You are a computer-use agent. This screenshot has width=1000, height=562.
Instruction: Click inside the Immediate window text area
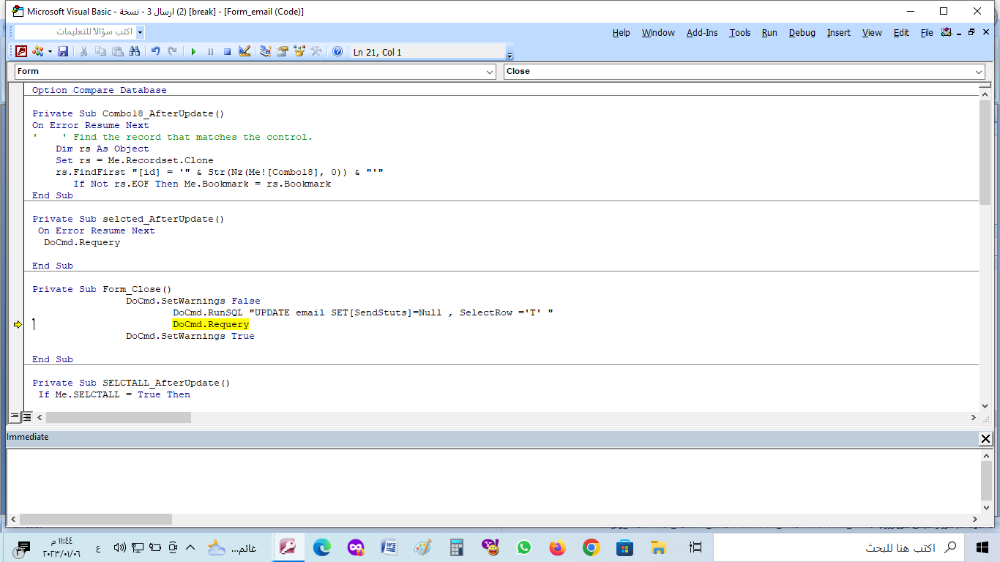click(492, 482)
